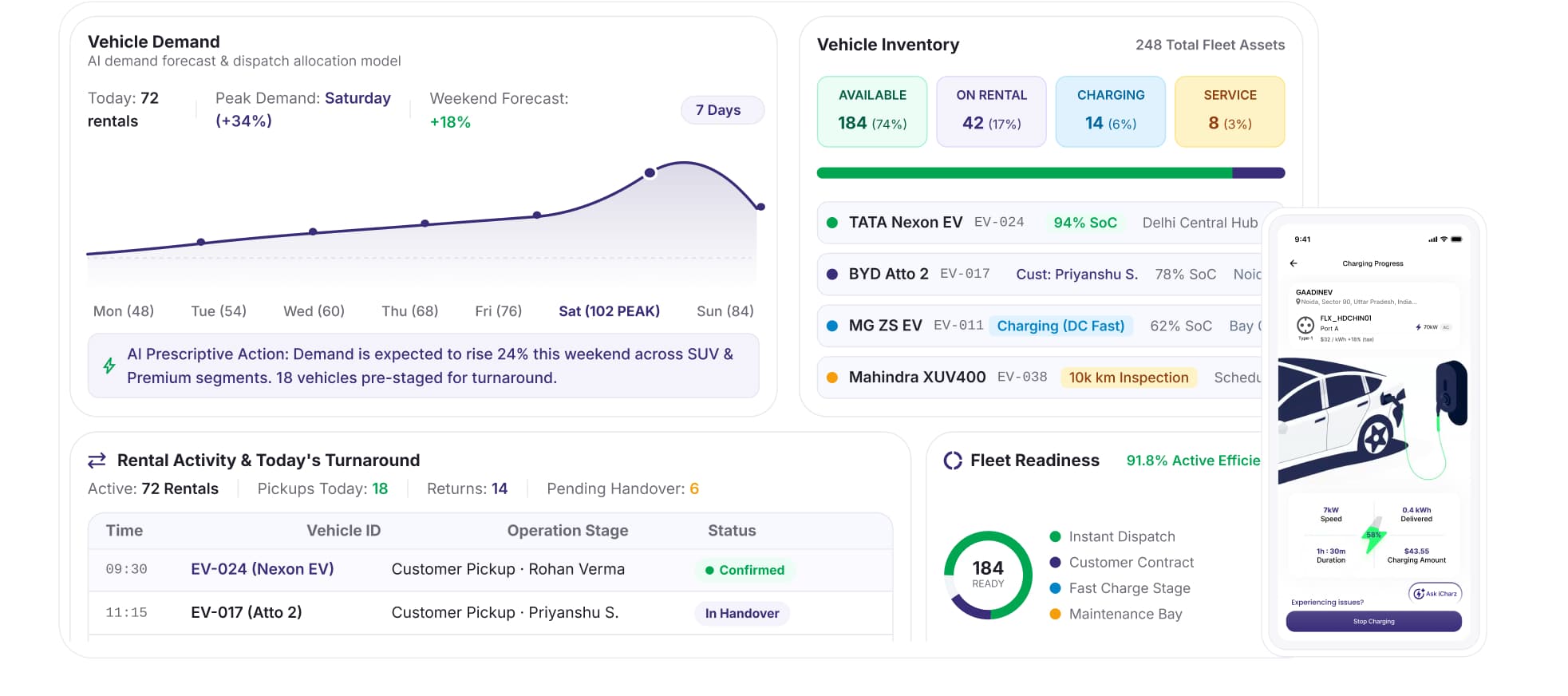Viewport: 1568px width, 696px height.
Task: Click the Sunday end point on demand chart
Action: tap(760, 207)
